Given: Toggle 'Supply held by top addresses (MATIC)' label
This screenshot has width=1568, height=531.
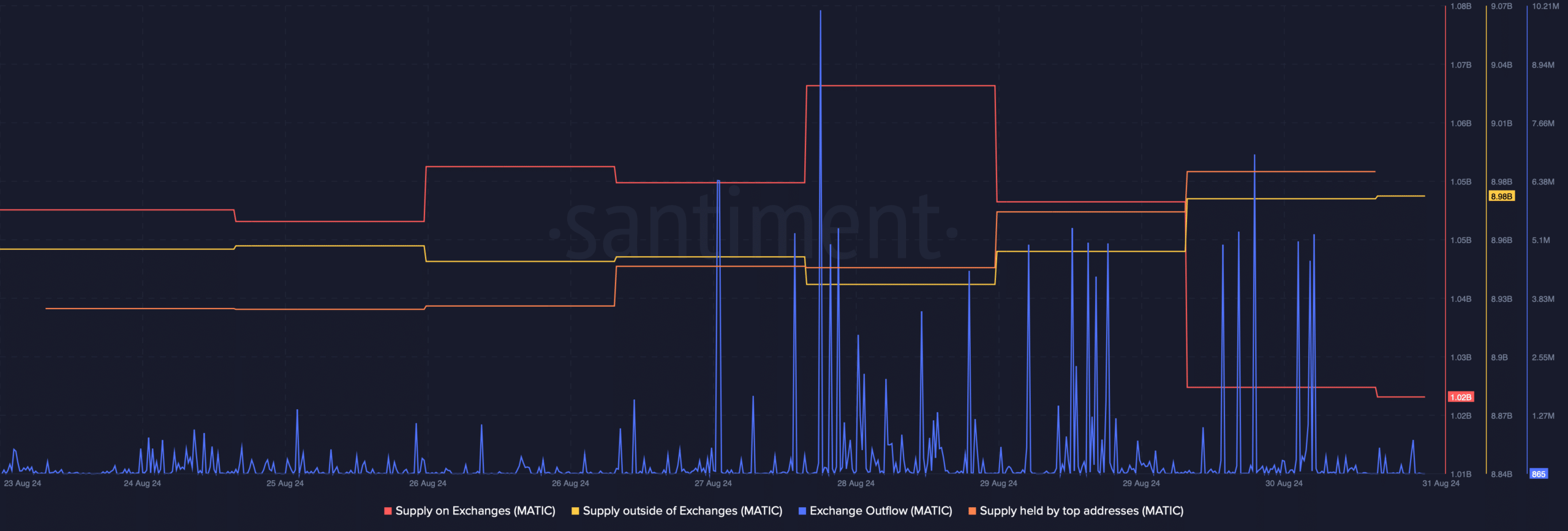Looking at the screenshot, I should click(1082, 511).
